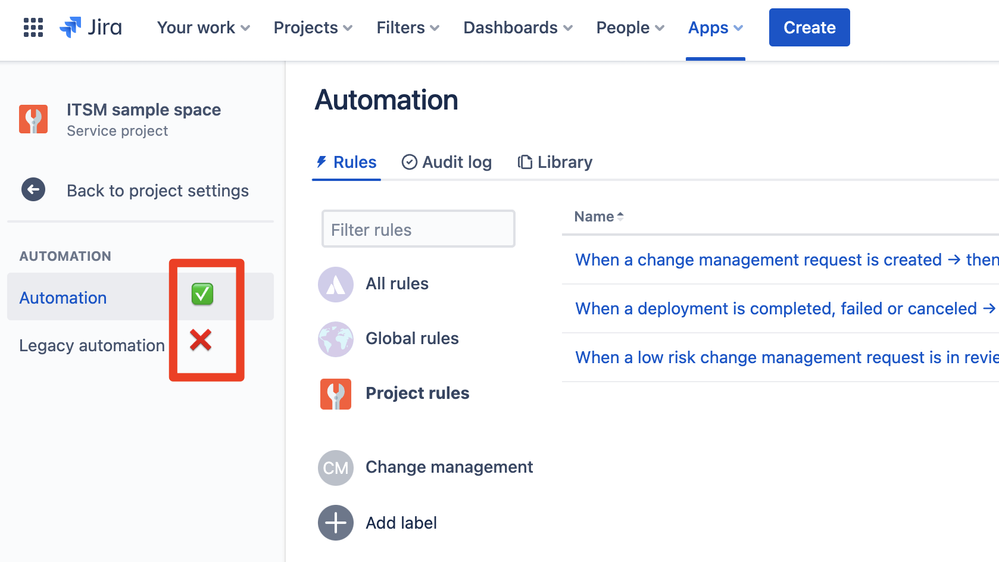This screenshot has height=562, width=999.
Task: Select Legacy automation in the sidebar
Action: [92, 345]
